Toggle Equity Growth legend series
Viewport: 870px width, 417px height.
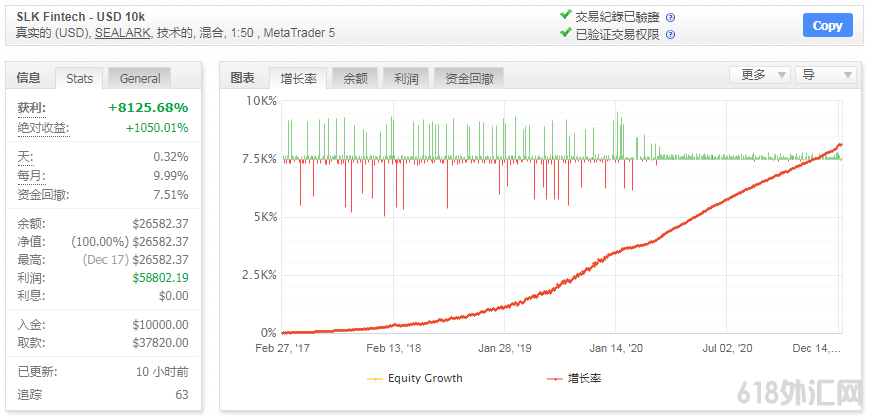point(414,379)
